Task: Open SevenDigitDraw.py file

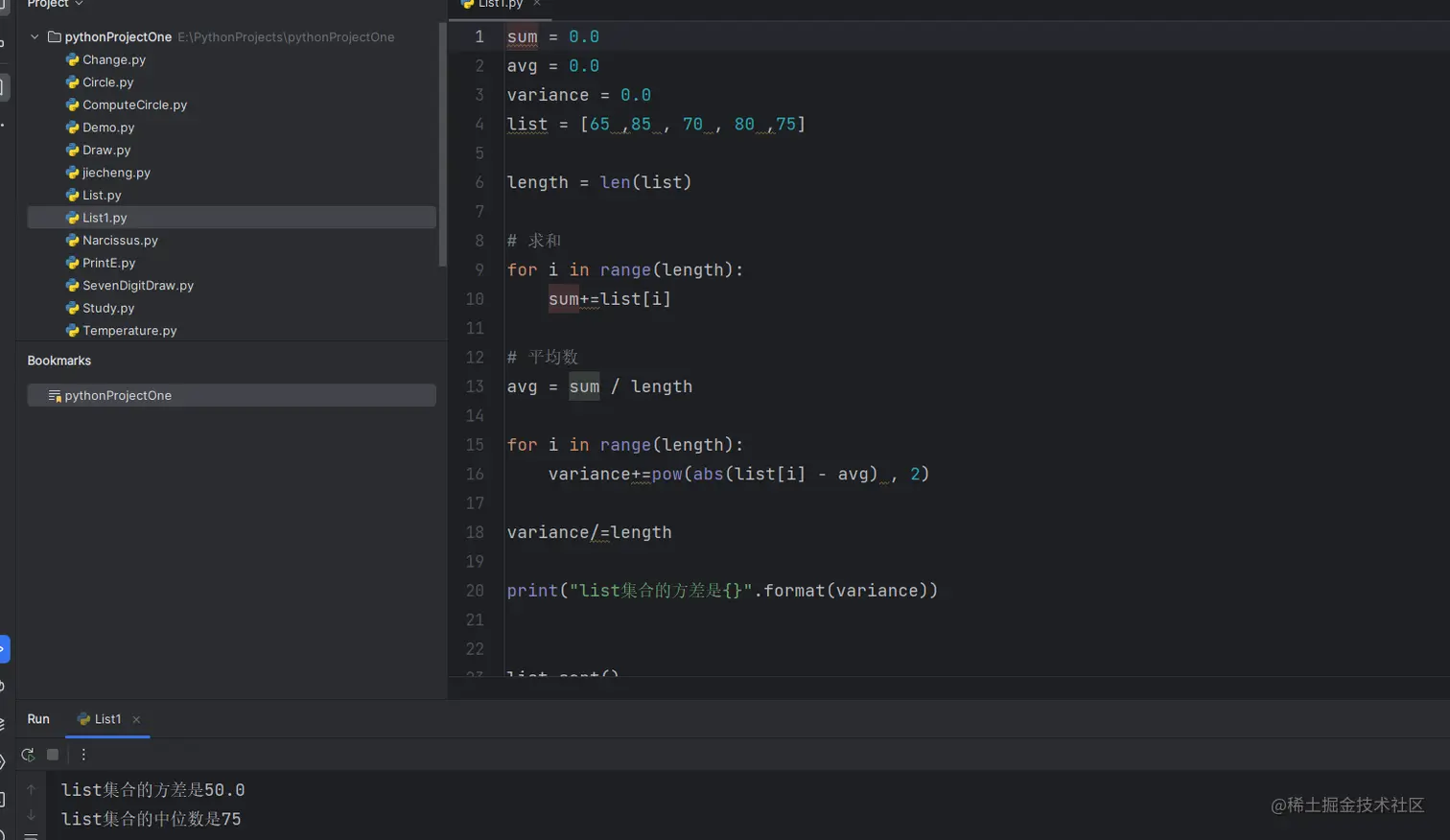Action: 138,286
